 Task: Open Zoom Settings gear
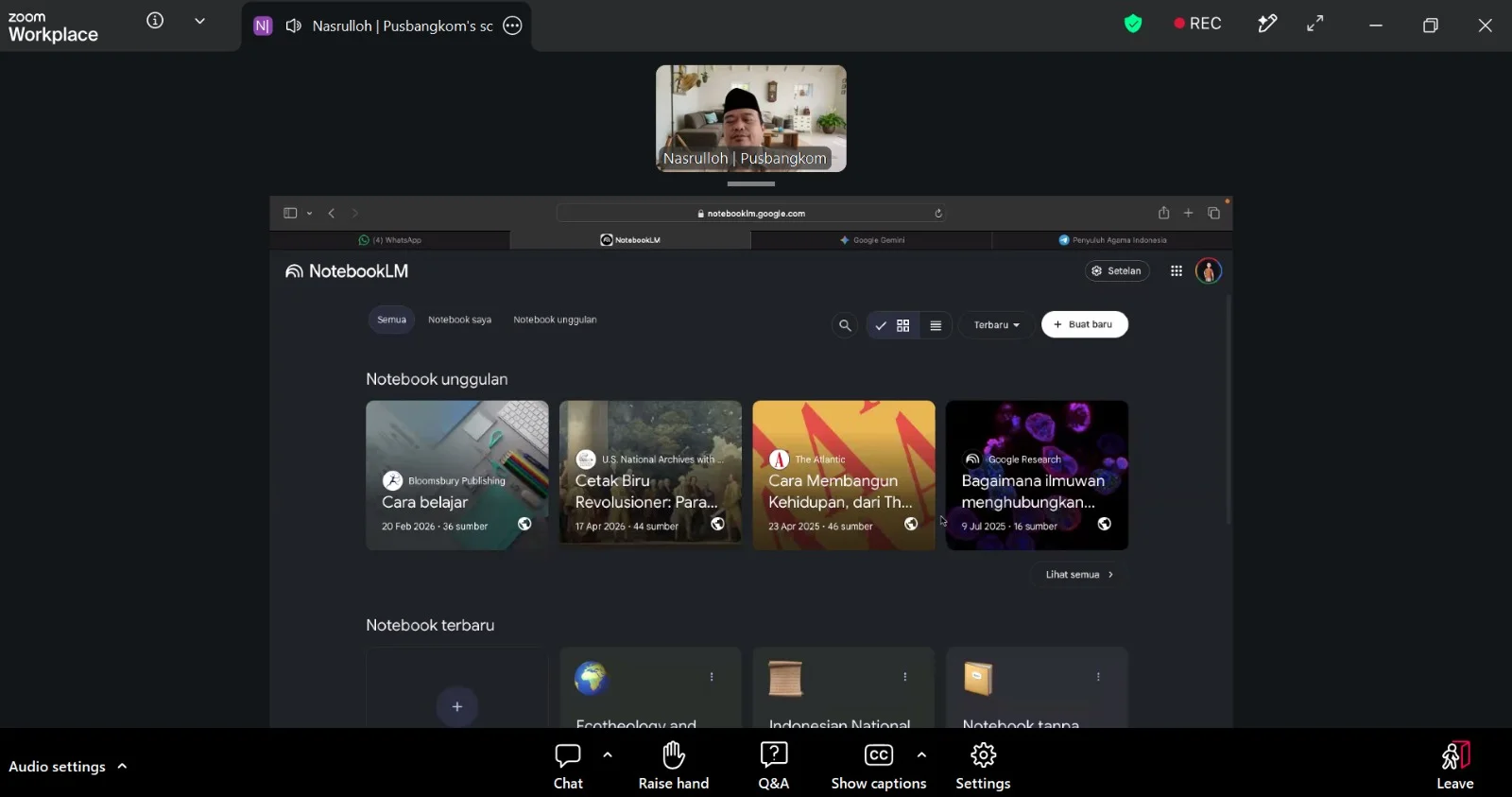(x=983, y=766)
